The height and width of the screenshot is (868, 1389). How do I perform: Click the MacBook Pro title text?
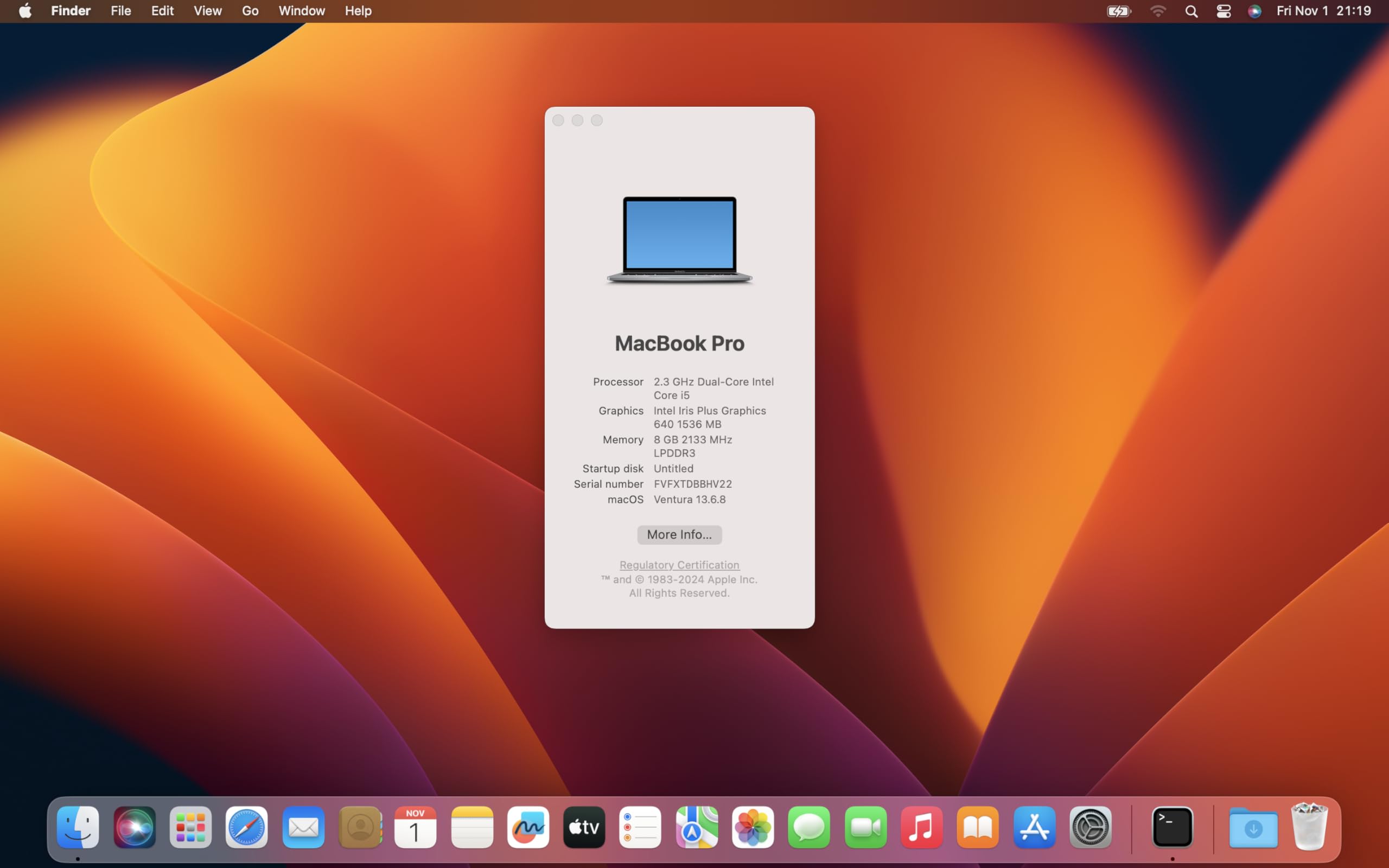[x=679, y=343]
